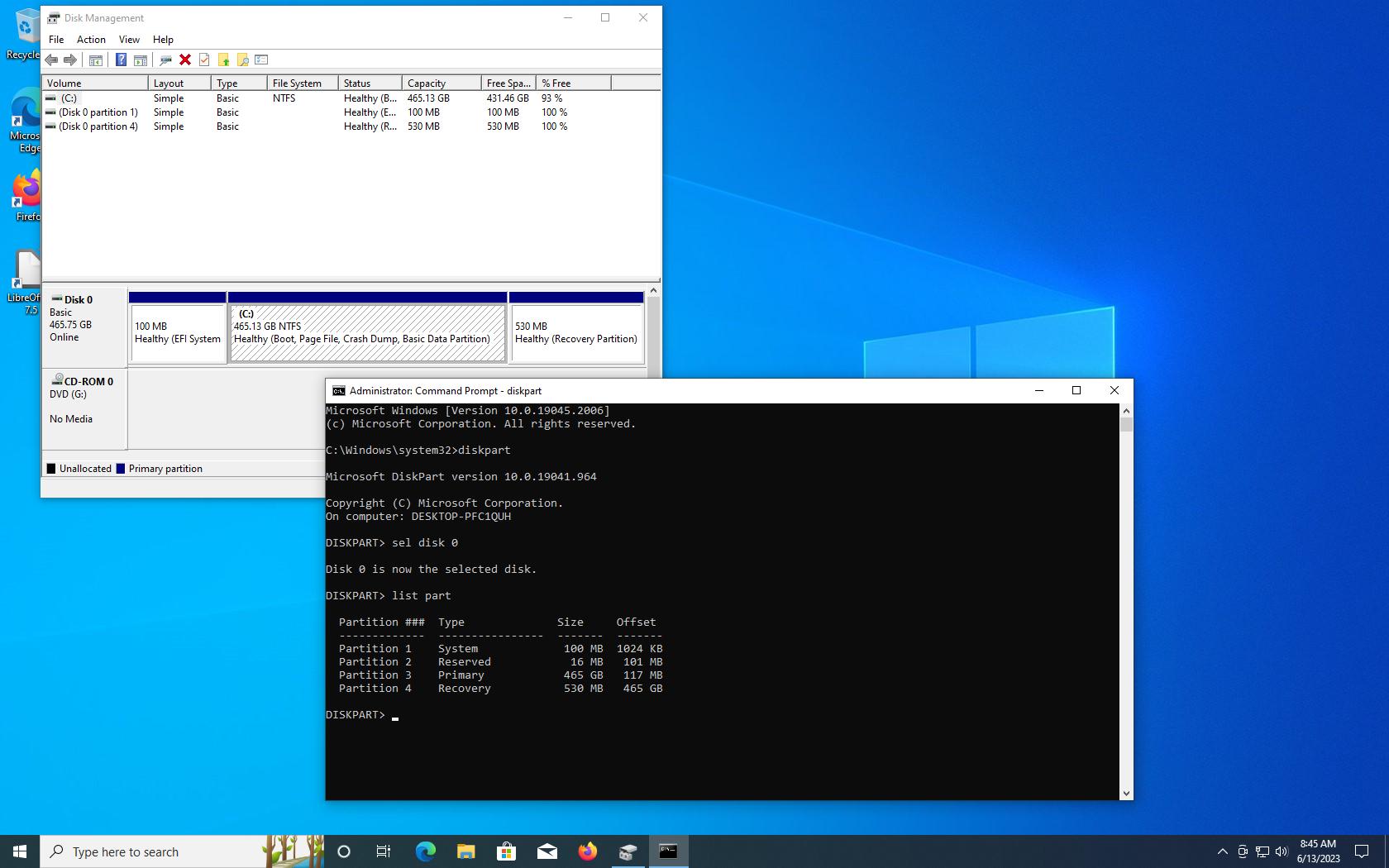Select the C: partition block in Disk 0
This screenshot has width=1389, height=868.
tap(367, 332)
